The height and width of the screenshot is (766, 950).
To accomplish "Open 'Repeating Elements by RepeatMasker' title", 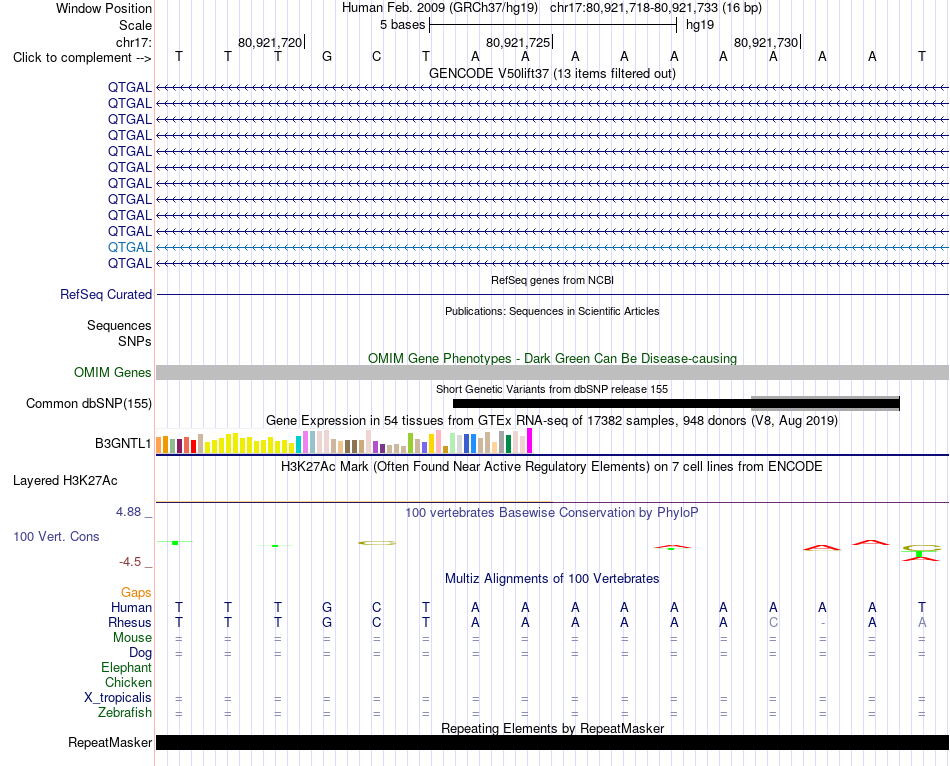I will (552, 728).
